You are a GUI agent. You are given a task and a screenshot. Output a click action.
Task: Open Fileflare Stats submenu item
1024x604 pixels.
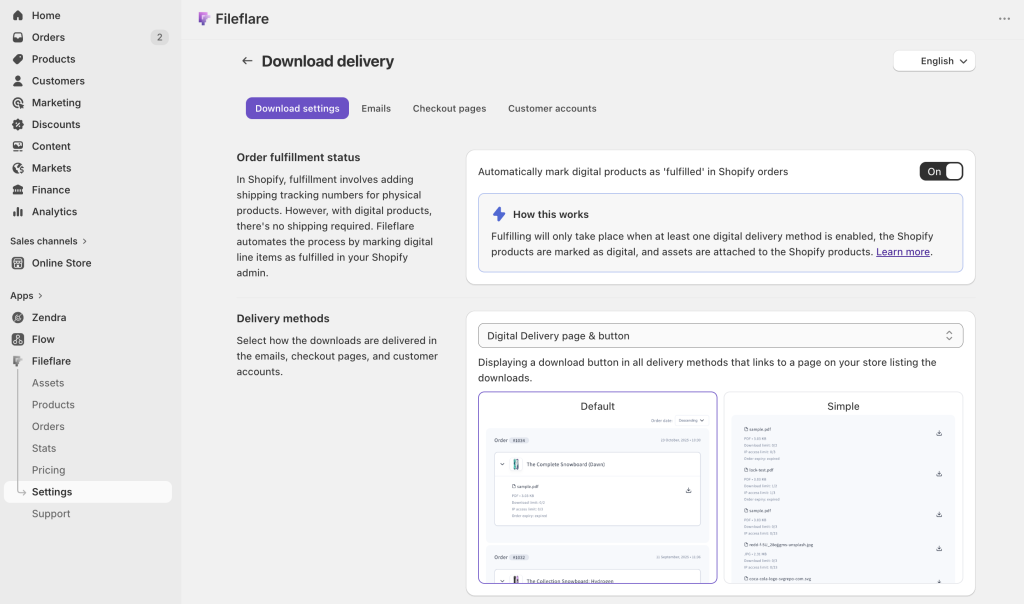44,448
